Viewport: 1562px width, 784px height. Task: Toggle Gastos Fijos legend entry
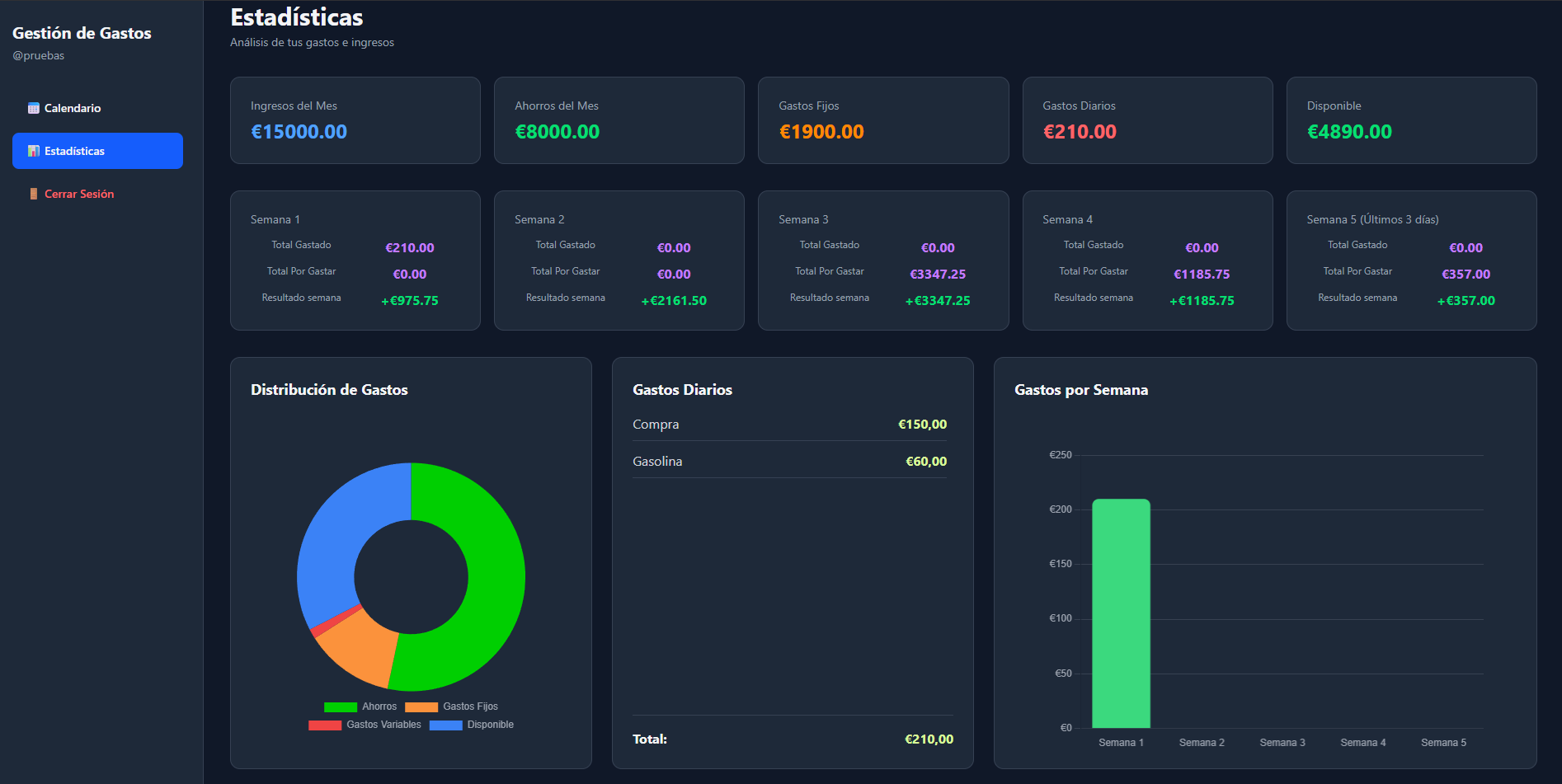(452, 707)
